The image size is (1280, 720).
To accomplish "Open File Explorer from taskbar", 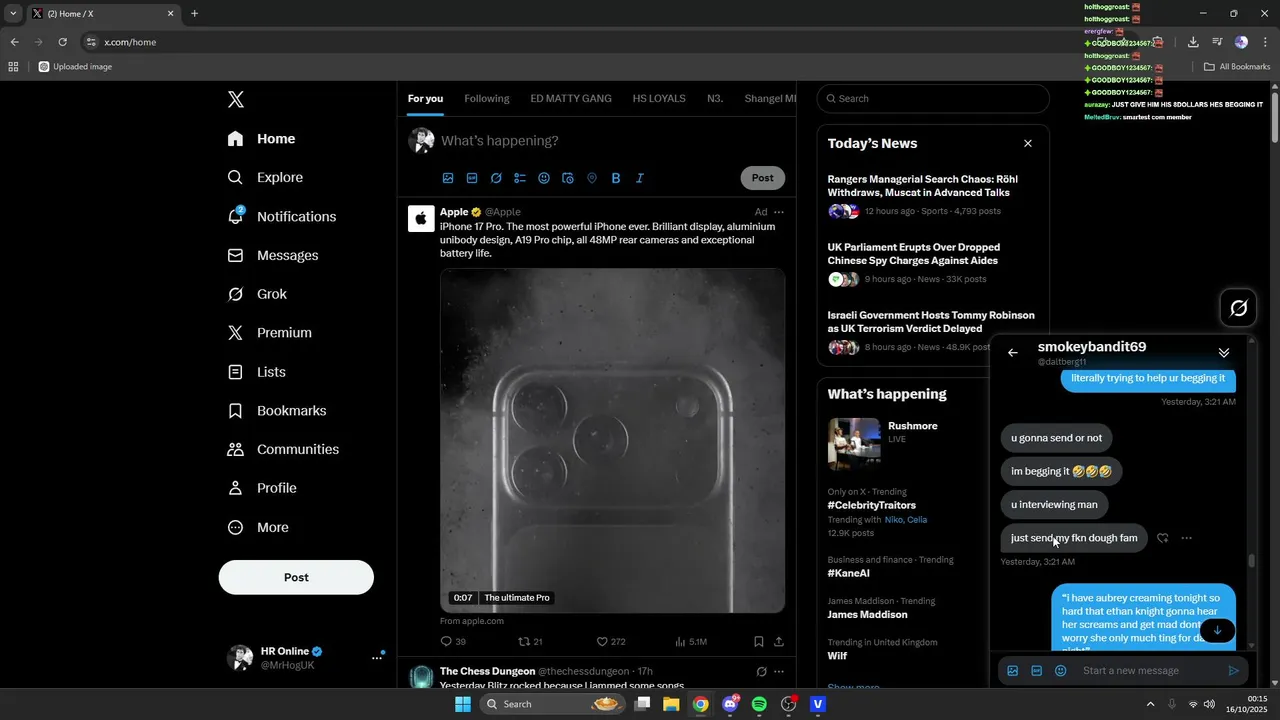I will click(671, 704).
